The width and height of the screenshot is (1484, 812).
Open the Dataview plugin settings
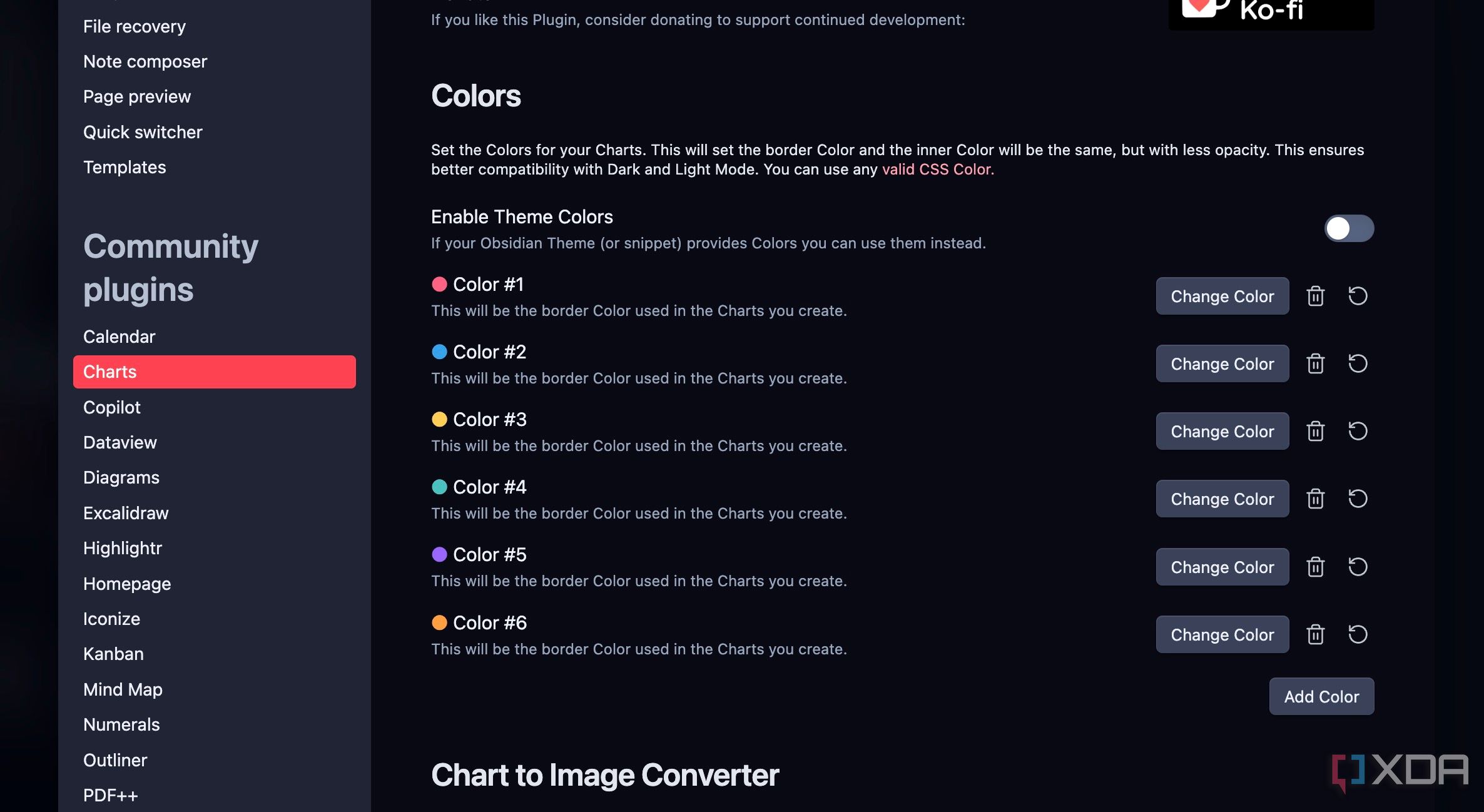119,442
